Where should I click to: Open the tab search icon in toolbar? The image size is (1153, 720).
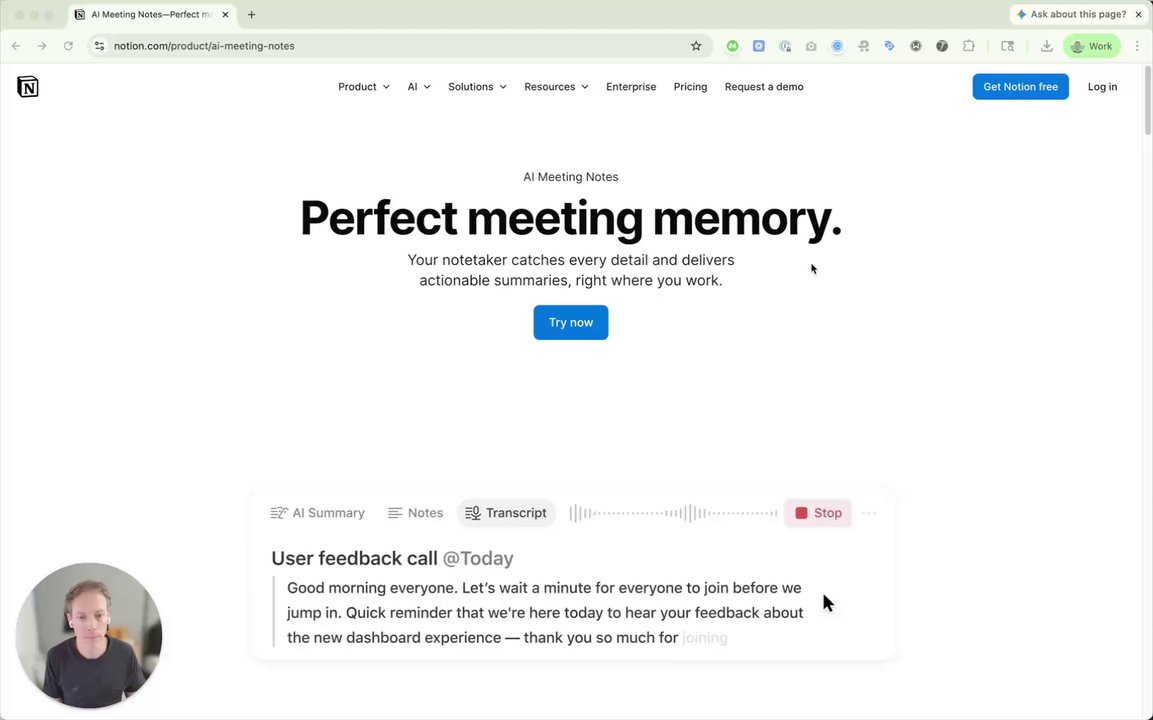pyautogui.click(x=1007, y=46)
